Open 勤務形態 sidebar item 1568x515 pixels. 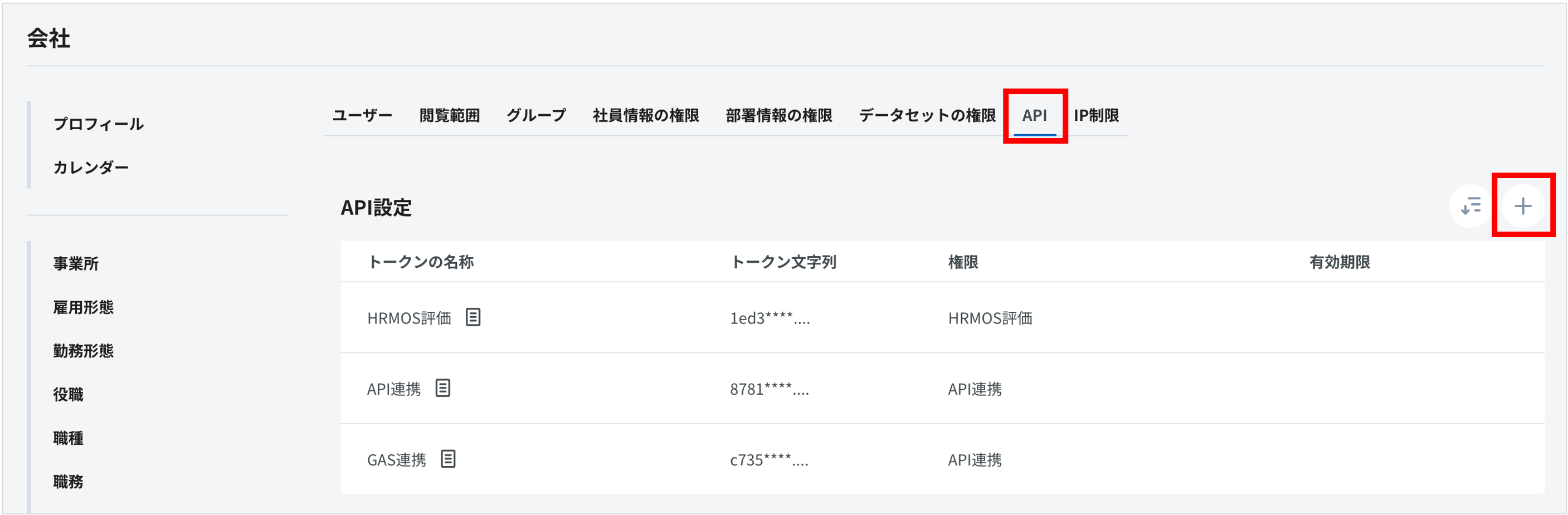tap(83, 351)
